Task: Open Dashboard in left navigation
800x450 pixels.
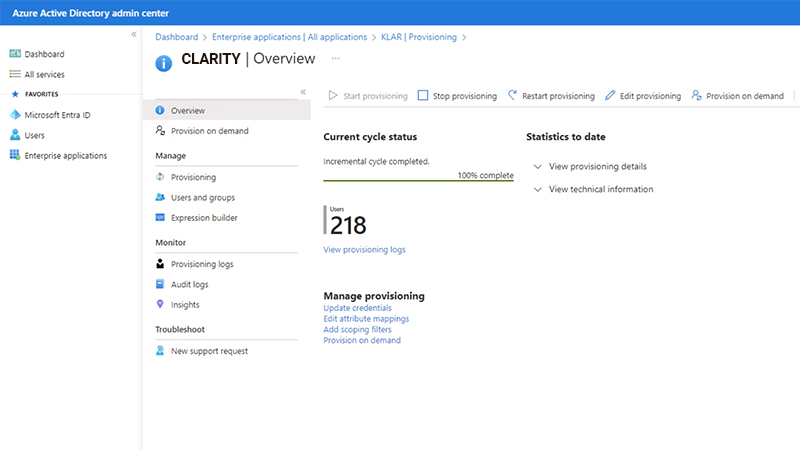Action: [44, 54]
